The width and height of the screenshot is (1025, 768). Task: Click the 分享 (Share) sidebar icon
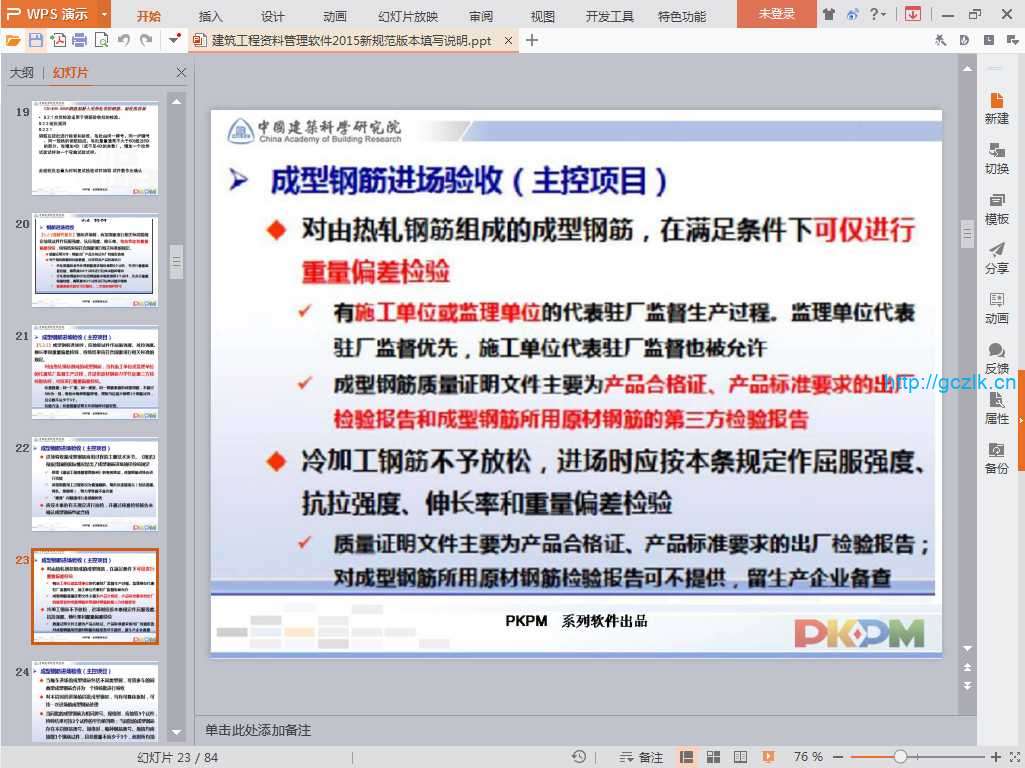[996, 258]
